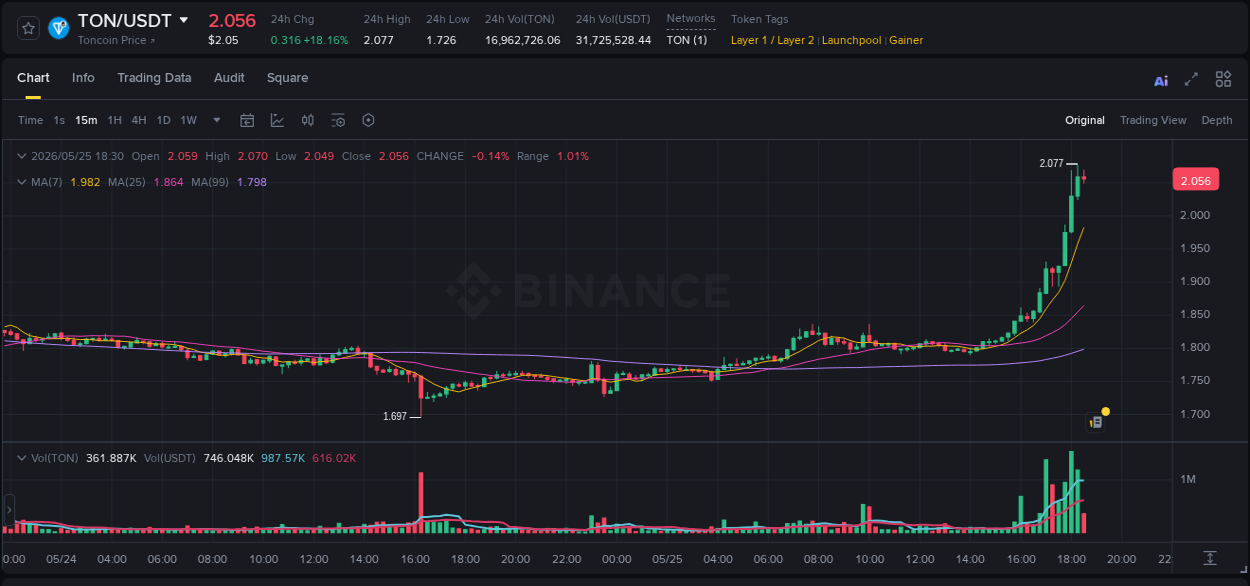The image size is (1250, 586).
Task: Switch to the Info tab
Action: tap(83, 78)
